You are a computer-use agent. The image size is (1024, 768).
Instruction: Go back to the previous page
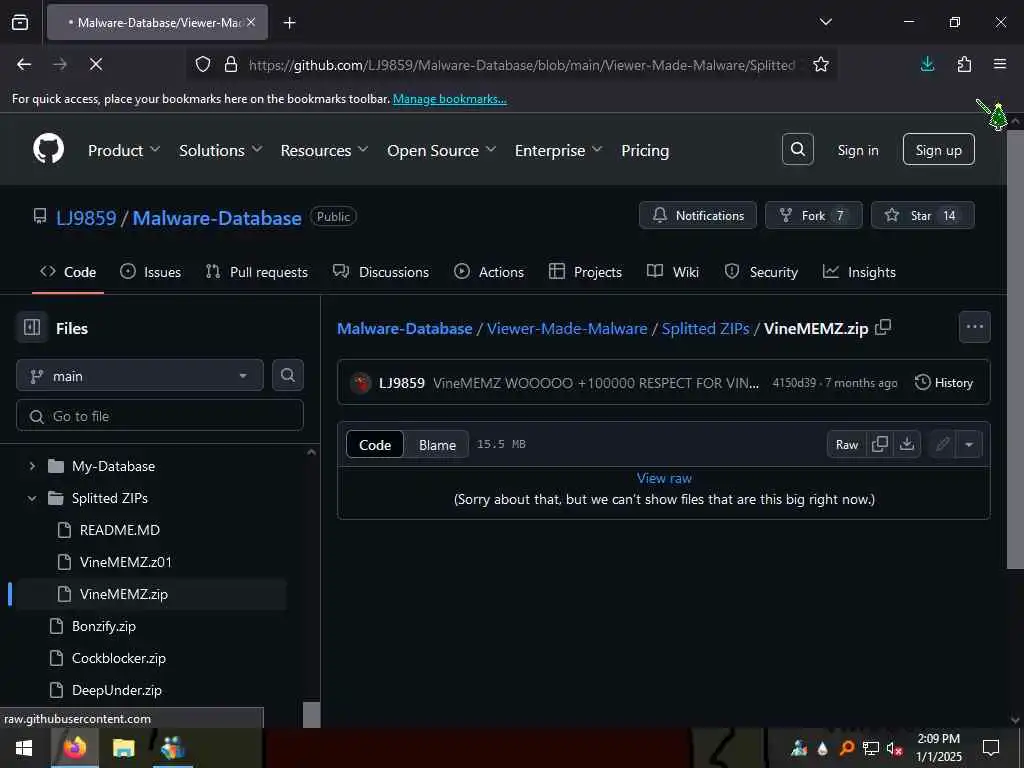(24, 64)
